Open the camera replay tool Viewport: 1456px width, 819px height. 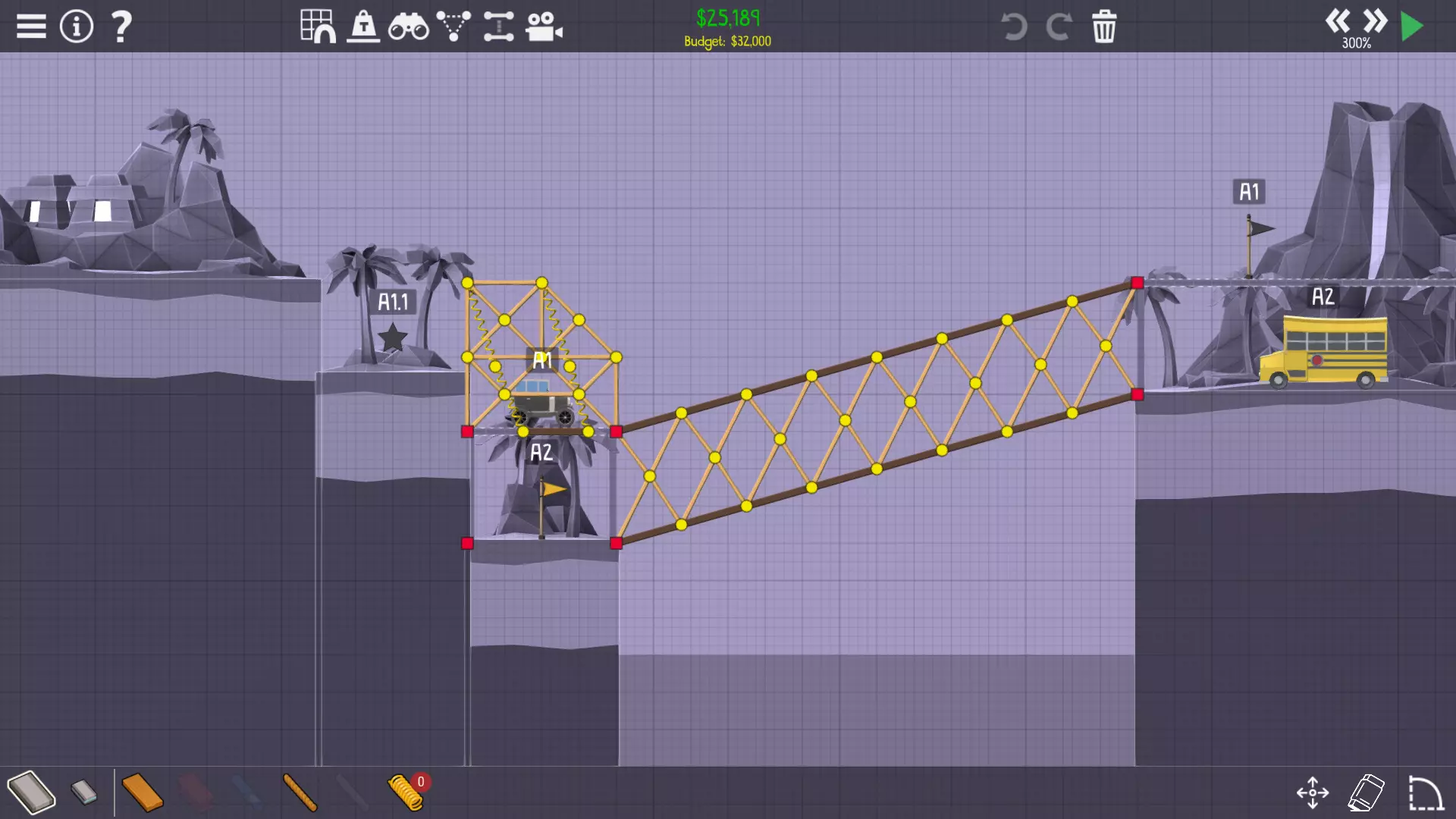coord(544,27)
